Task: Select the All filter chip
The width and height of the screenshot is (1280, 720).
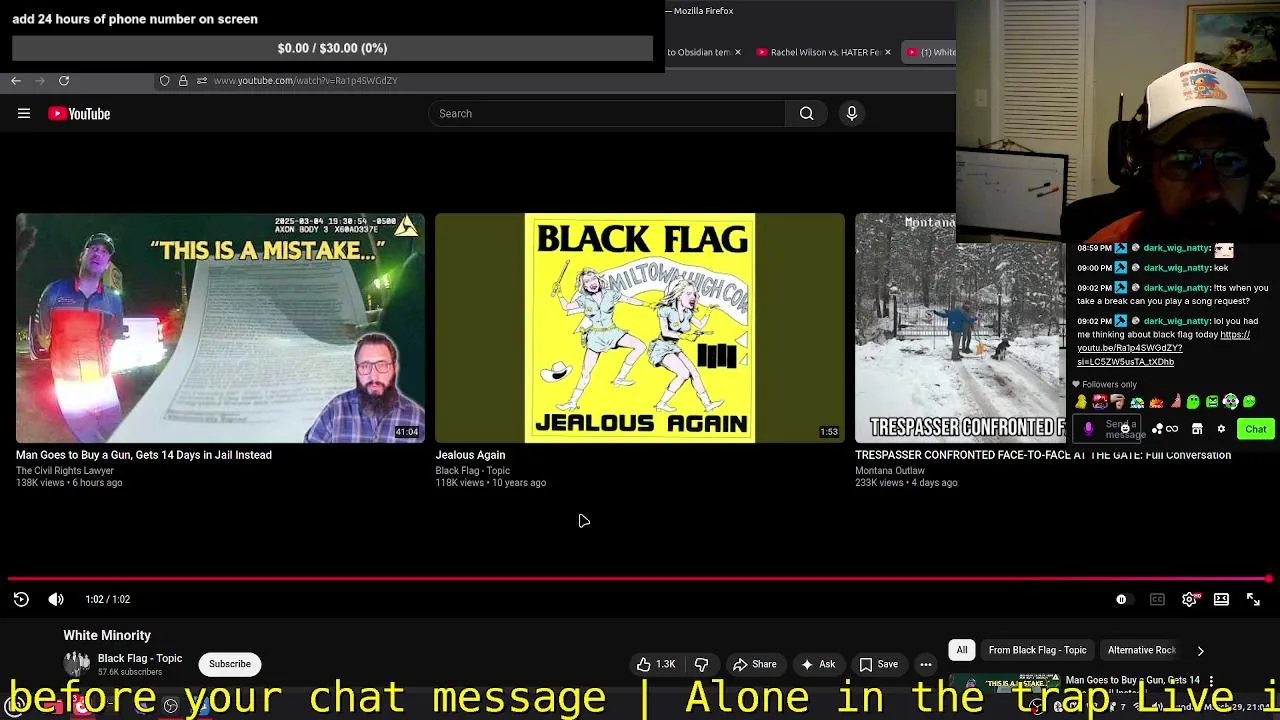Action: (x=962, y=650)
